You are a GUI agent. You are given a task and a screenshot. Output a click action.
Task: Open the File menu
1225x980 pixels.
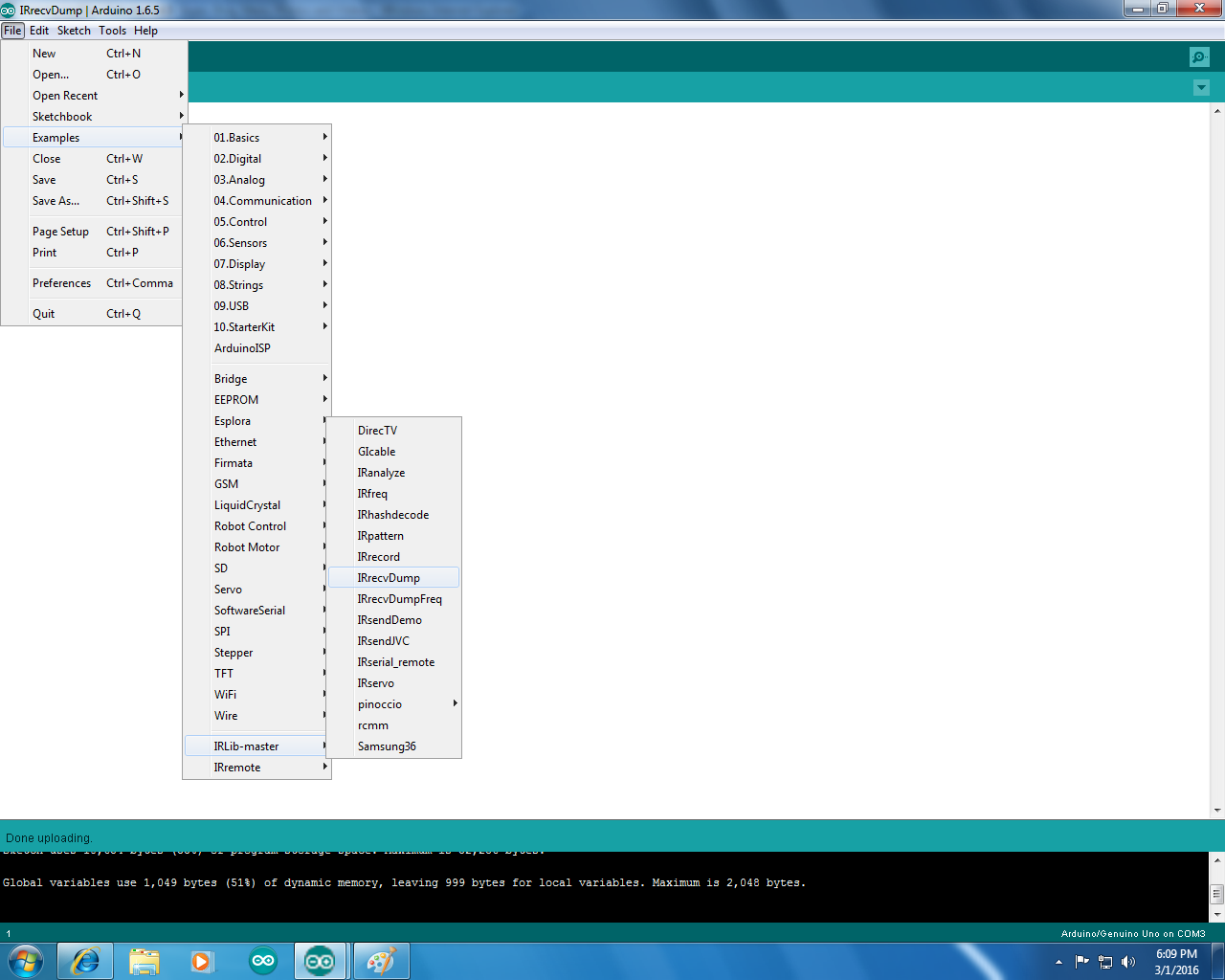(12, 31)
